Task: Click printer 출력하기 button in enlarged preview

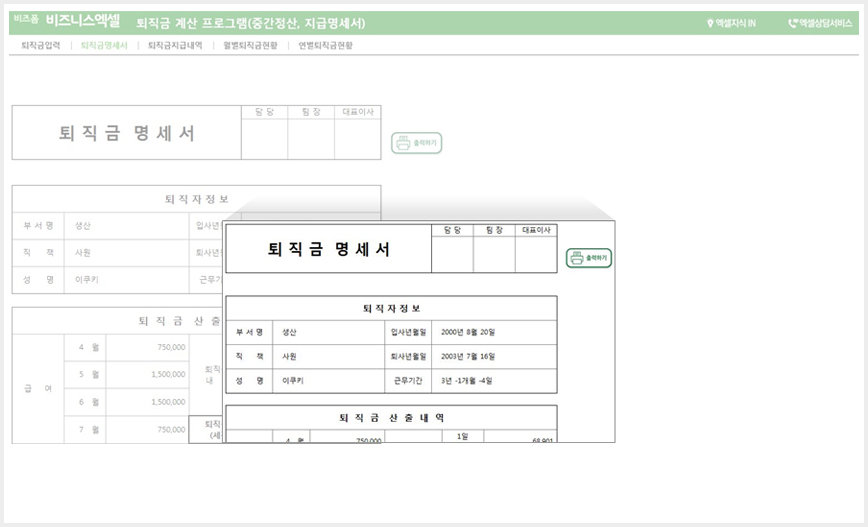Action: (x=589, y=258)
